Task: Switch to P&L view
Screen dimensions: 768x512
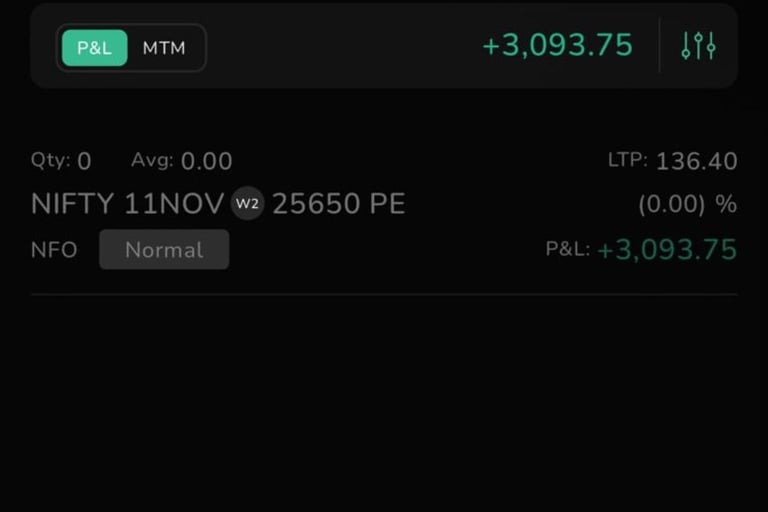Action: pyautogui.click(x=95, y=48)
